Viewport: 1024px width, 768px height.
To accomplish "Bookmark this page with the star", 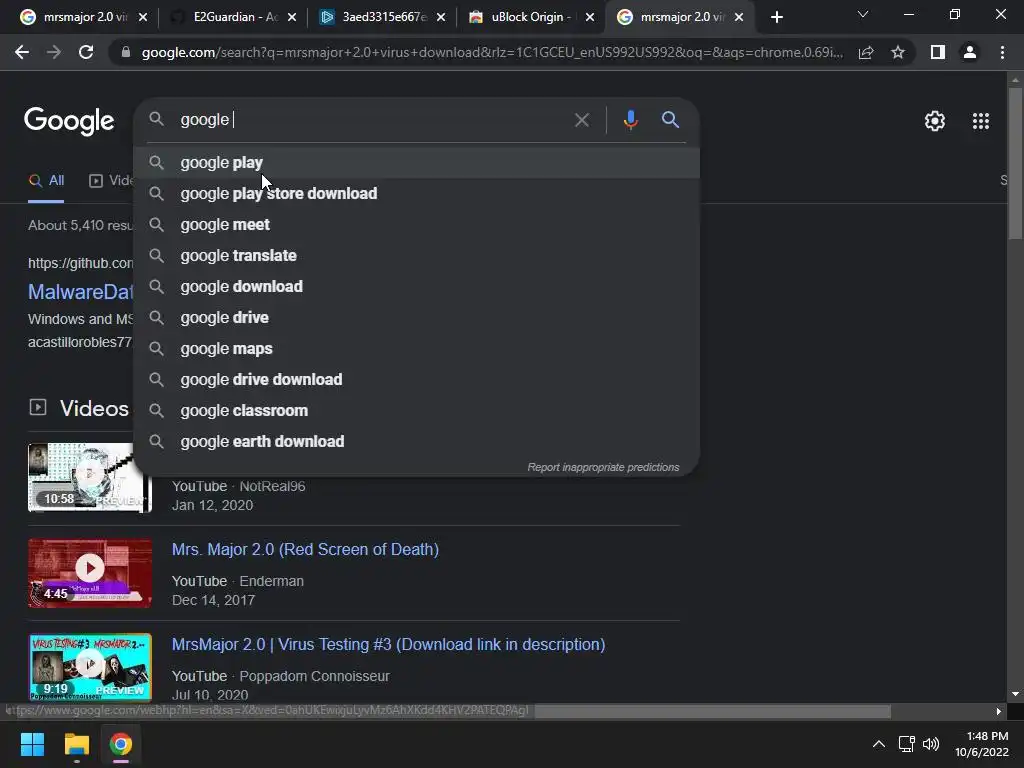I will pos(898,52).
